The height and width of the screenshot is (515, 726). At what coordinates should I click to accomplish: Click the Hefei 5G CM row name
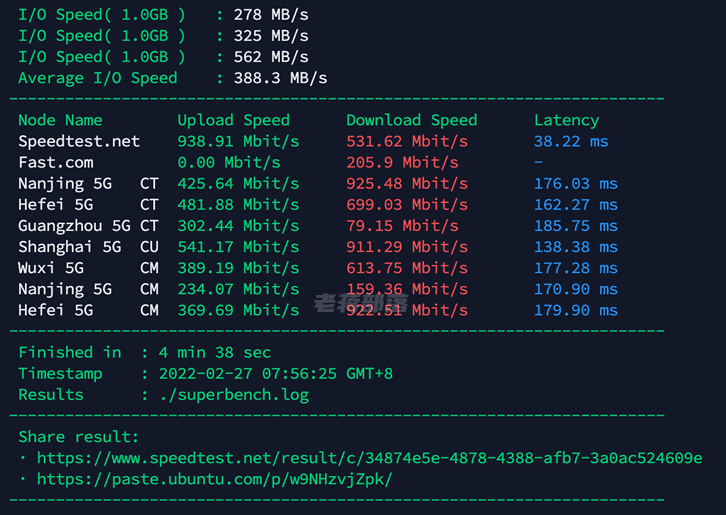pos(88,310)
